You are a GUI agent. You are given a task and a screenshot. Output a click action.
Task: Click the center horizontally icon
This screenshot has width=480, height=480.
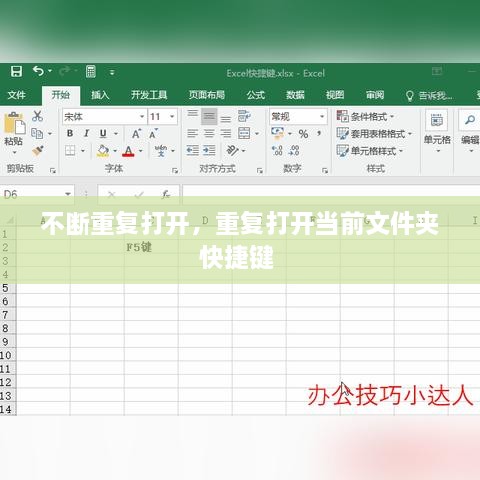(x=209, y=134)
